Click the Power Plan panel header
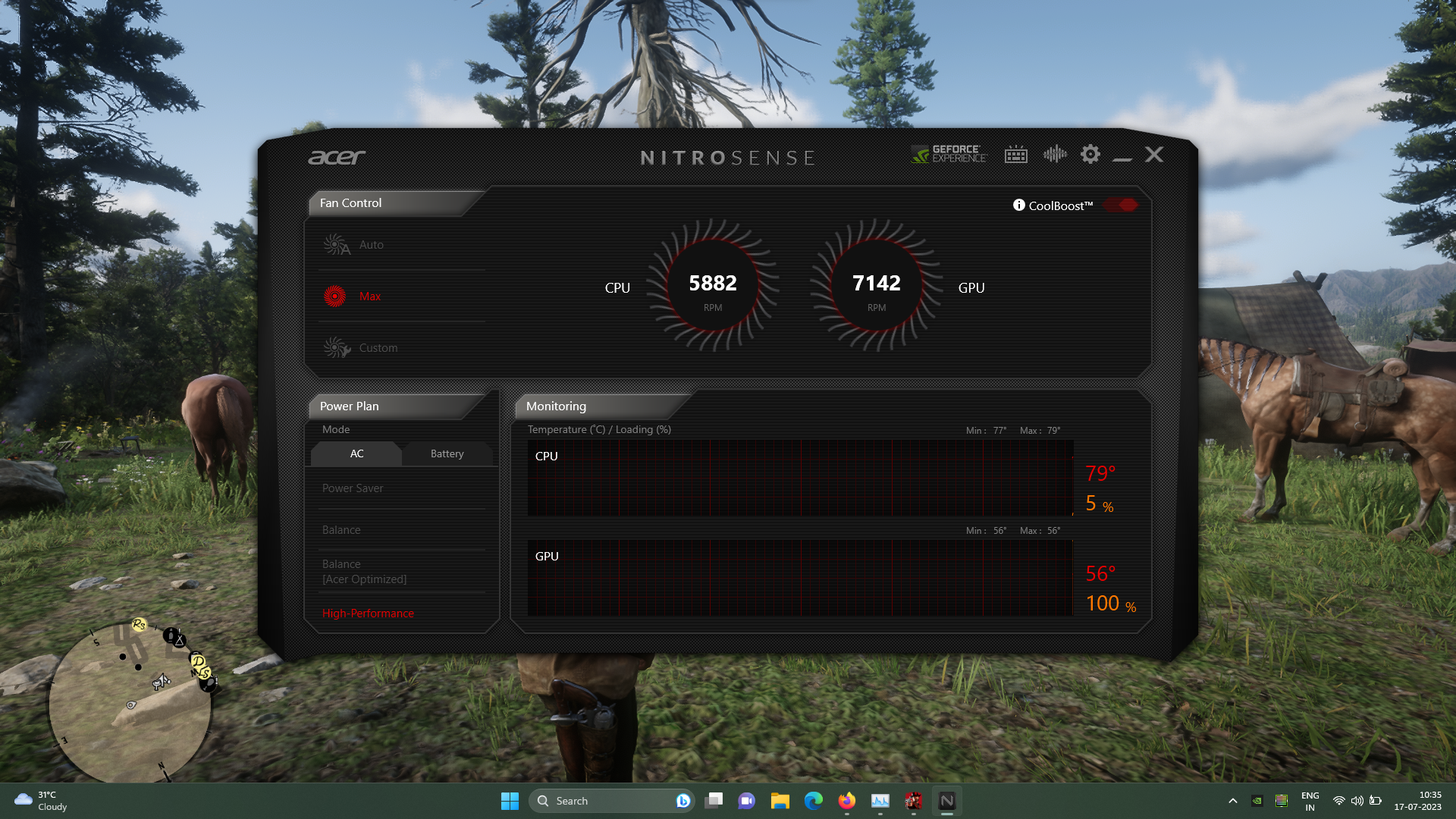 [x=396, y=406]
